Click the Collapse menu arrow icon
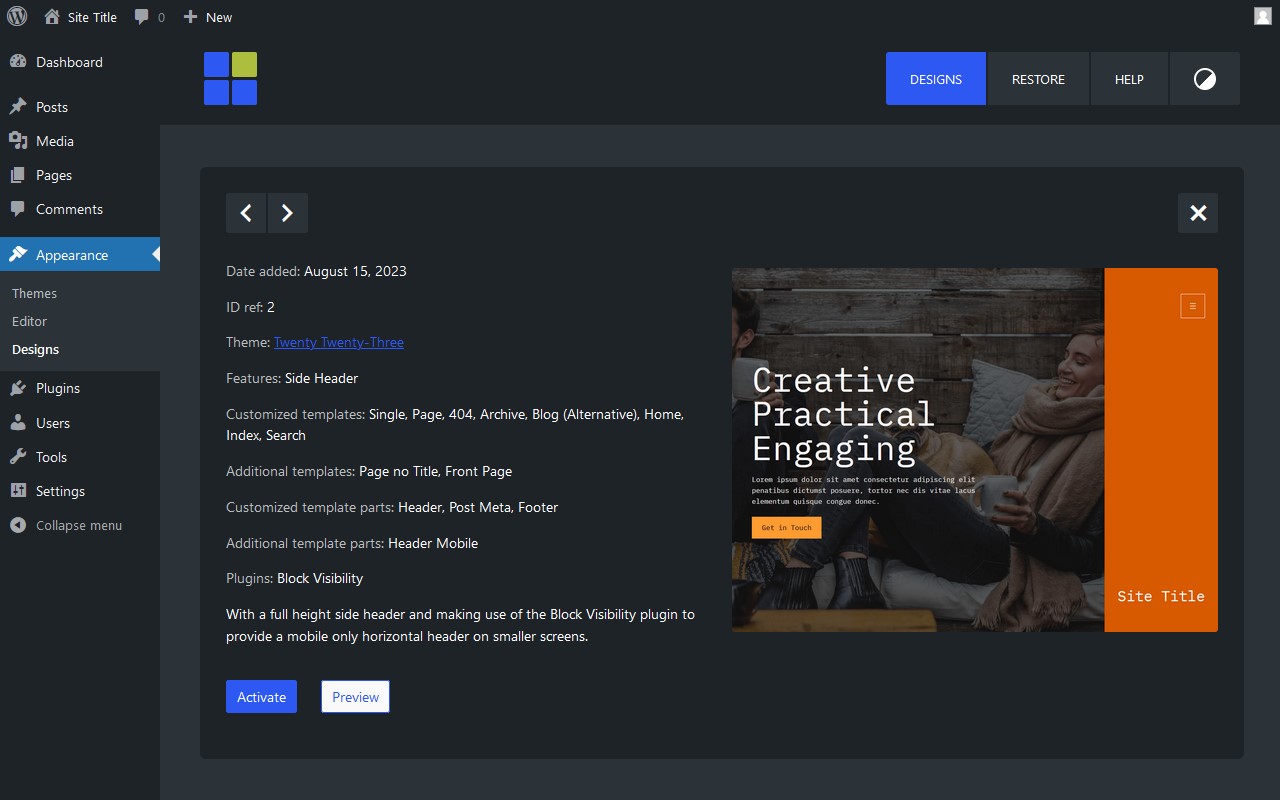Image resolution: width=1280 pixels, height=800 pixels. click(x=18, y=525)
